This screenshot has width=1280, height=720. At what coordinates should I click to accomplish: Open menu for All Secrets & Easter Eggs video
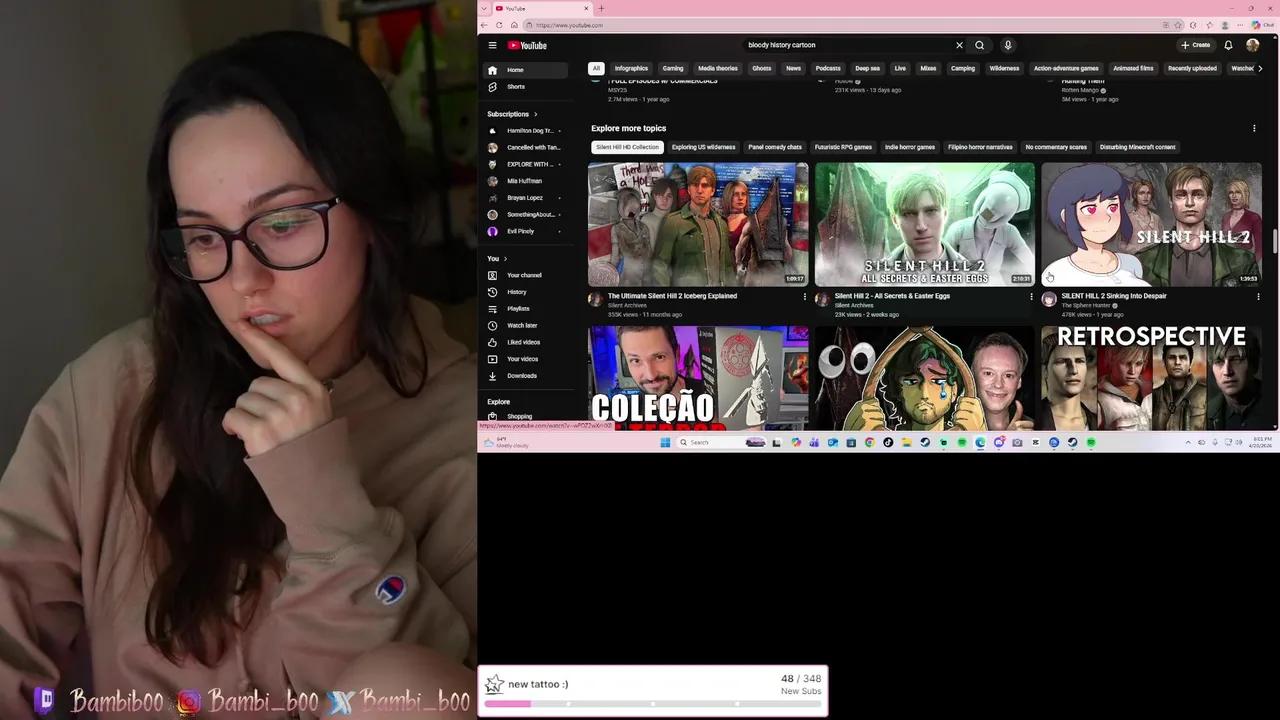click(x=1031, y=297)
